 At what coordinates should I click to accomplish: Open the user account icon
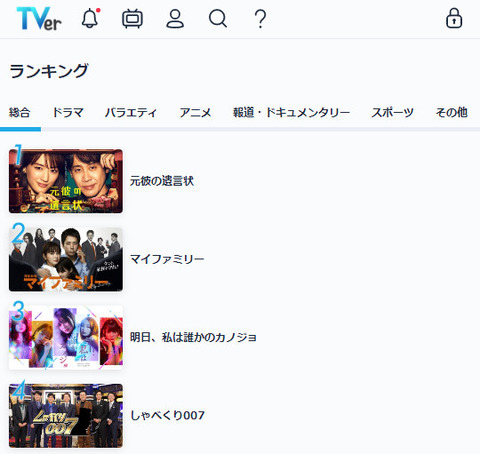pyautogui.click(x=175, y=19)
